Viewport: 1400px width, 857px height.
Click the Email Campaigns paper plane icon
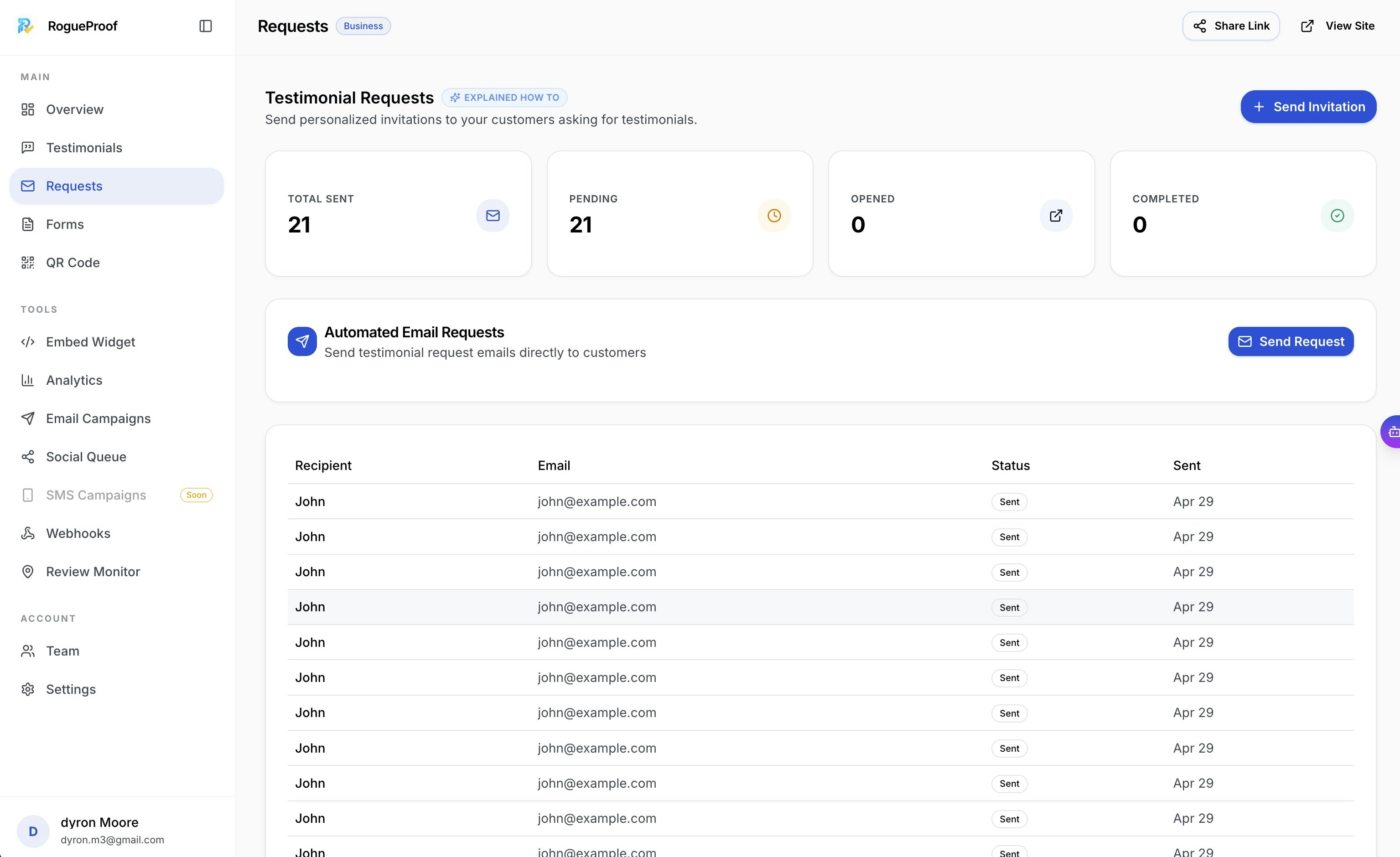click(28, 418)
